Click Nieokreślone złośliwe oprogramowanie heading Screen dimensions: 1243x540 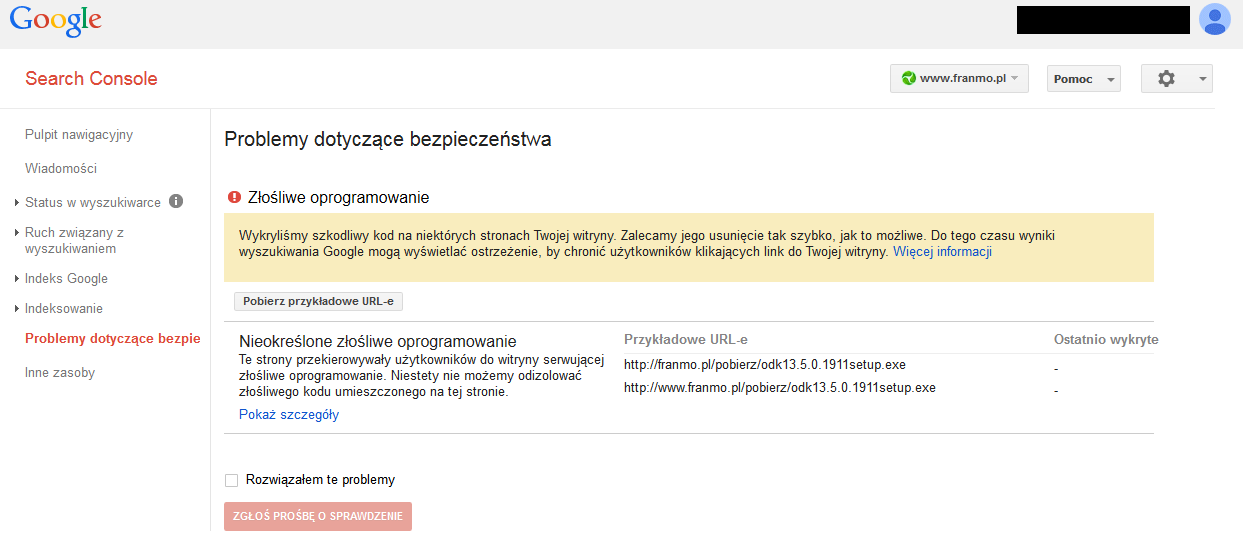[378, 341]
